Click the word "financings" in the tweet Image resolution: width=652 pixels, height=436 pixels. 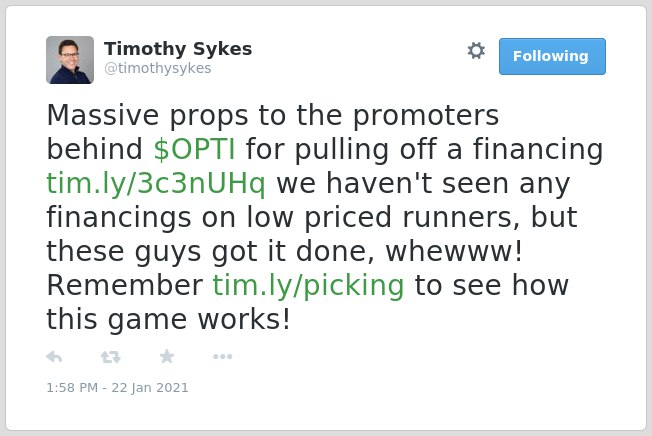pos(119,217)
